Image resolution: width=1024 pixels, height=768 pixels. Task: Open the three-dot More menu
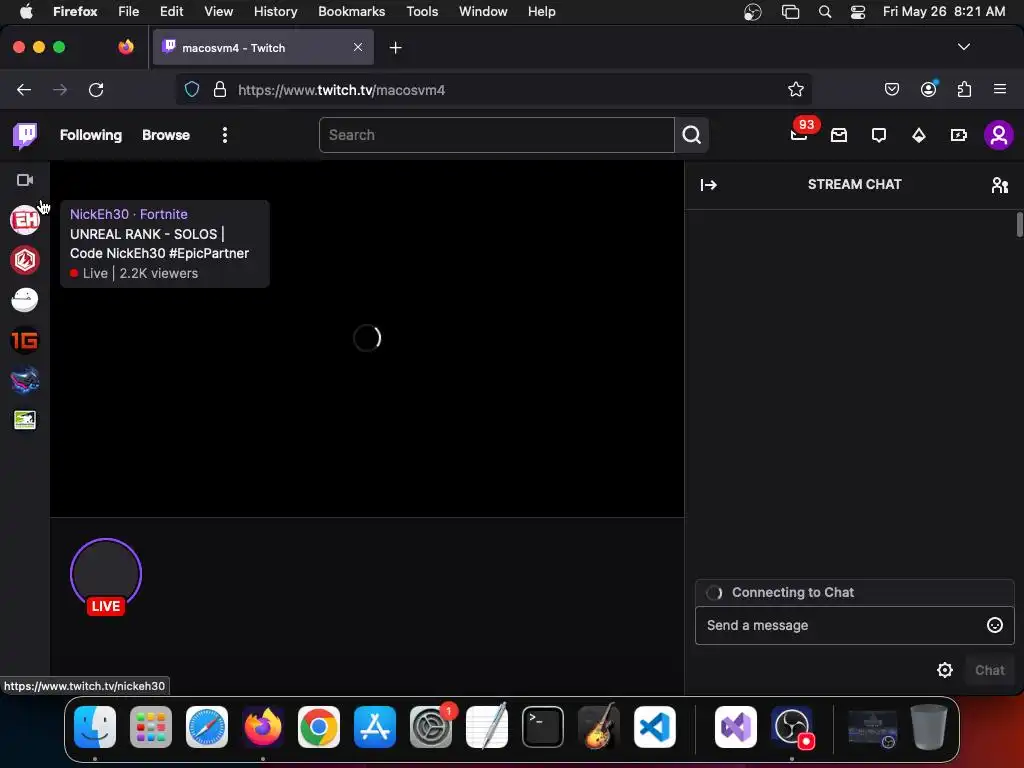225,135
